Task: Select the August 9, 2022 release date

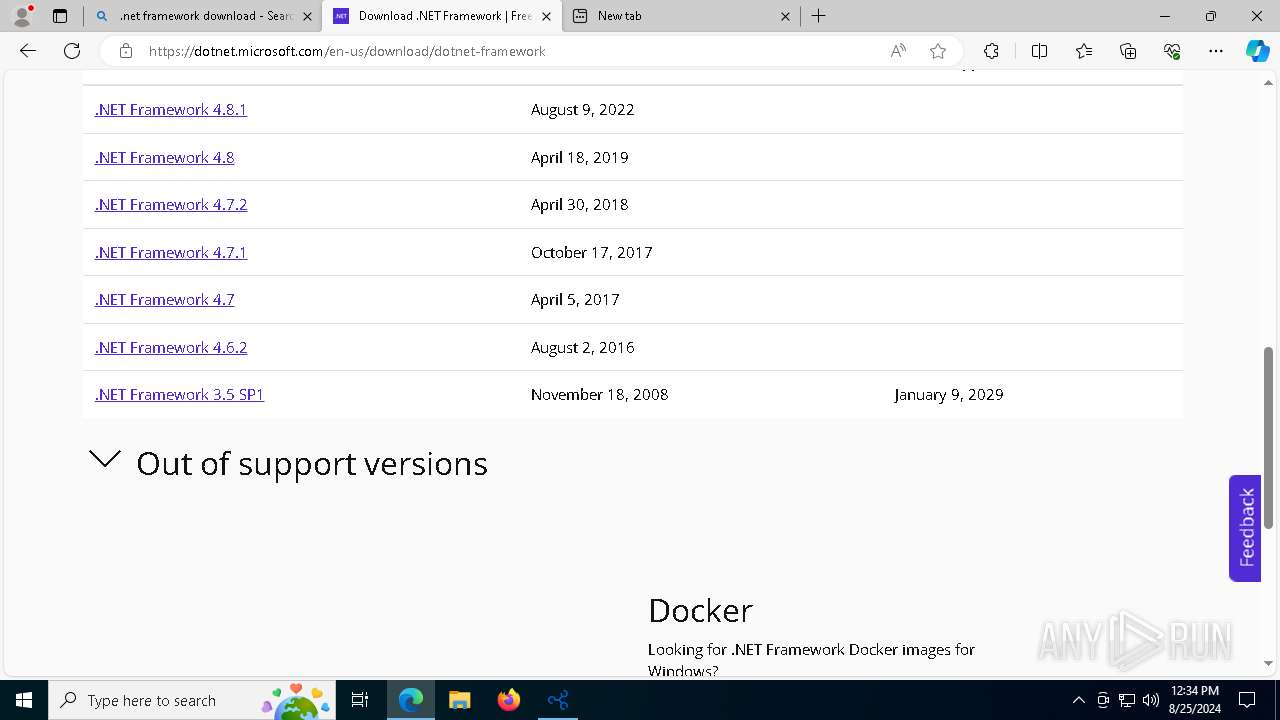Action: 583,110
